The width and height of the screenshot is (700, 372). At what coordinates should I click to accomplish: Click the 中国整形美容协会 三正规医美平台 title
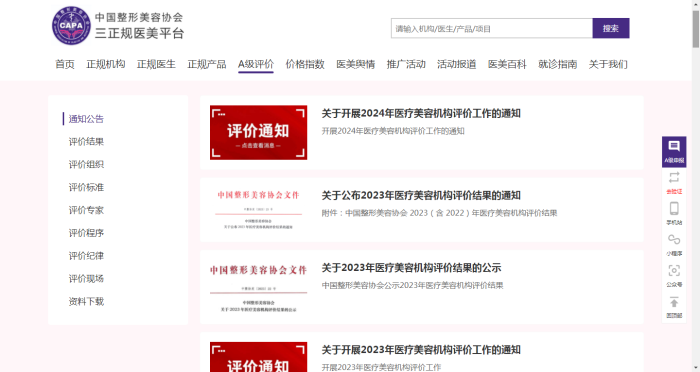pyautogui.click(x=139, y=25)
